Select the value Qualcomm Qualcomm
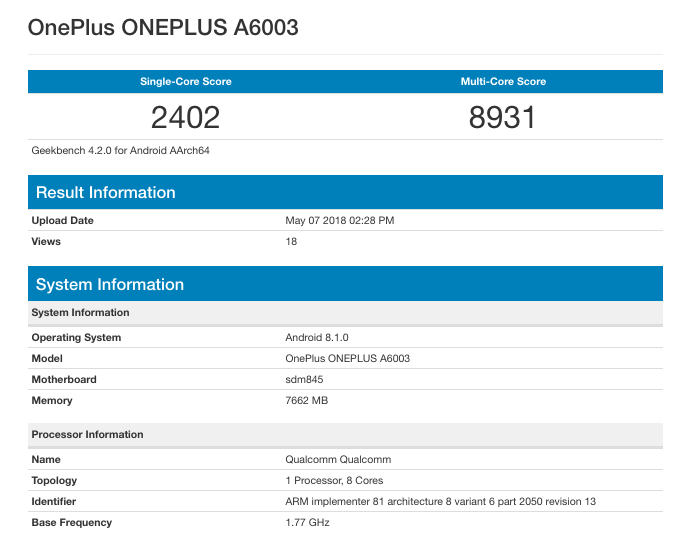This screenshot has width=692, height=539. (x=338, y=459)
